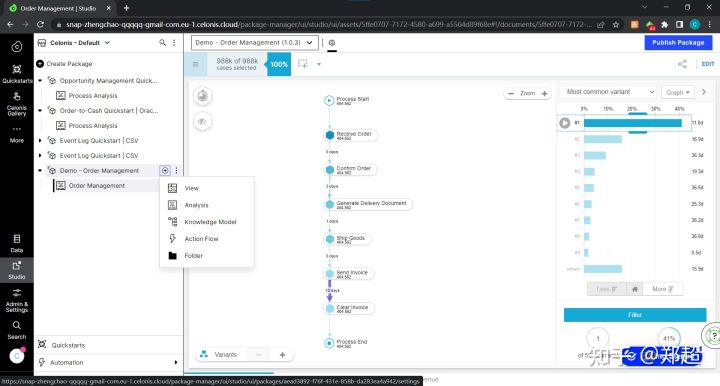The height and width of the screenshot is (386, 720).
Task: Select the variant two bar
Action: coord(602,139)
